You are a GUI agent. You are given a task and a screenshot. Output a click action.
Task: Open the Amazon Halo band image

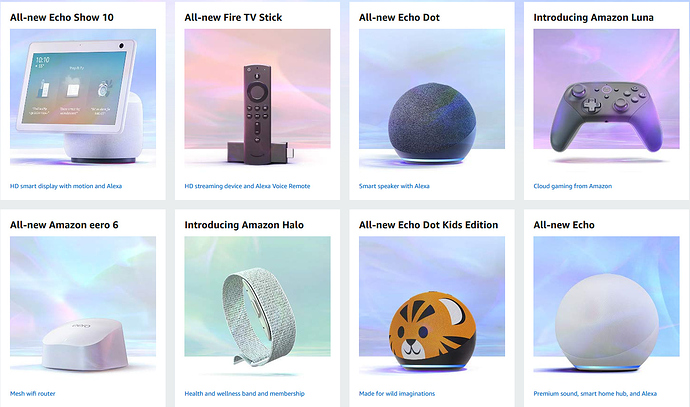coord(257,307)
